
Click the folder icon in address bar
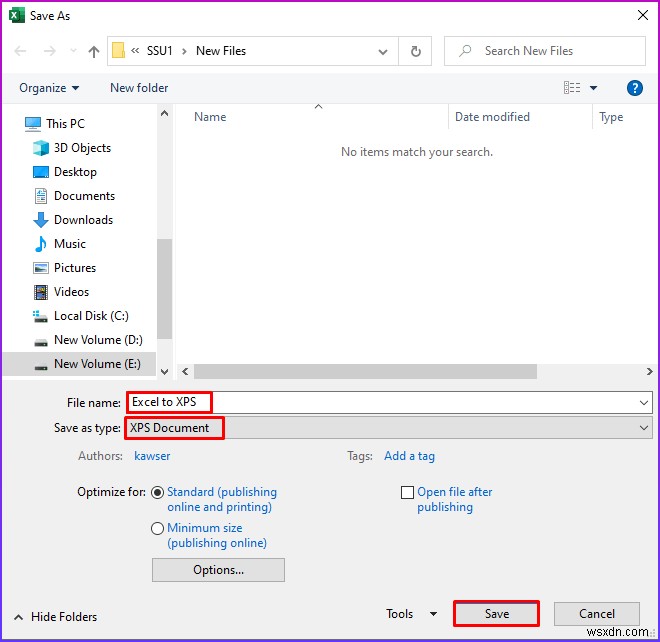(x=118, y=51)
